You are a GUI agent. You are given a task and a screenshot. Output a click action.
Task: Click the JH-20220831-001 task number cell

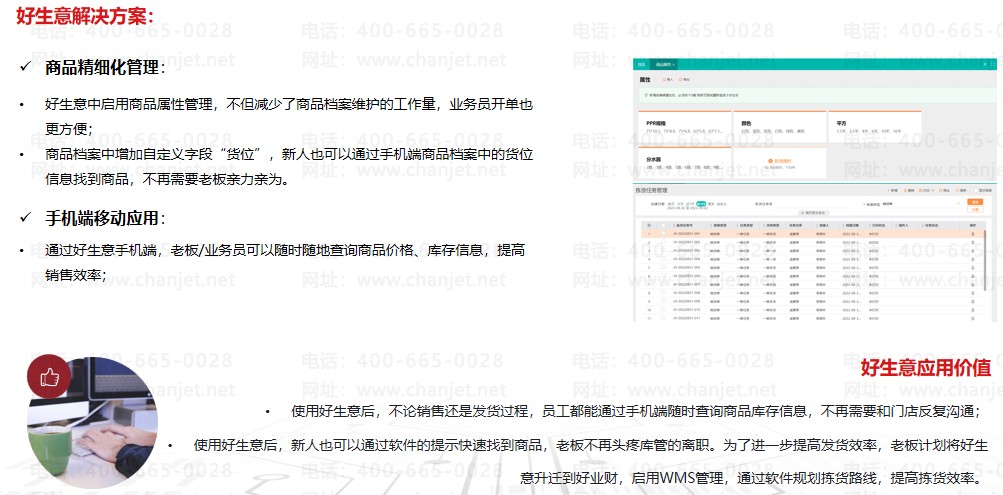pyautogui.click(x=687, y=233)
